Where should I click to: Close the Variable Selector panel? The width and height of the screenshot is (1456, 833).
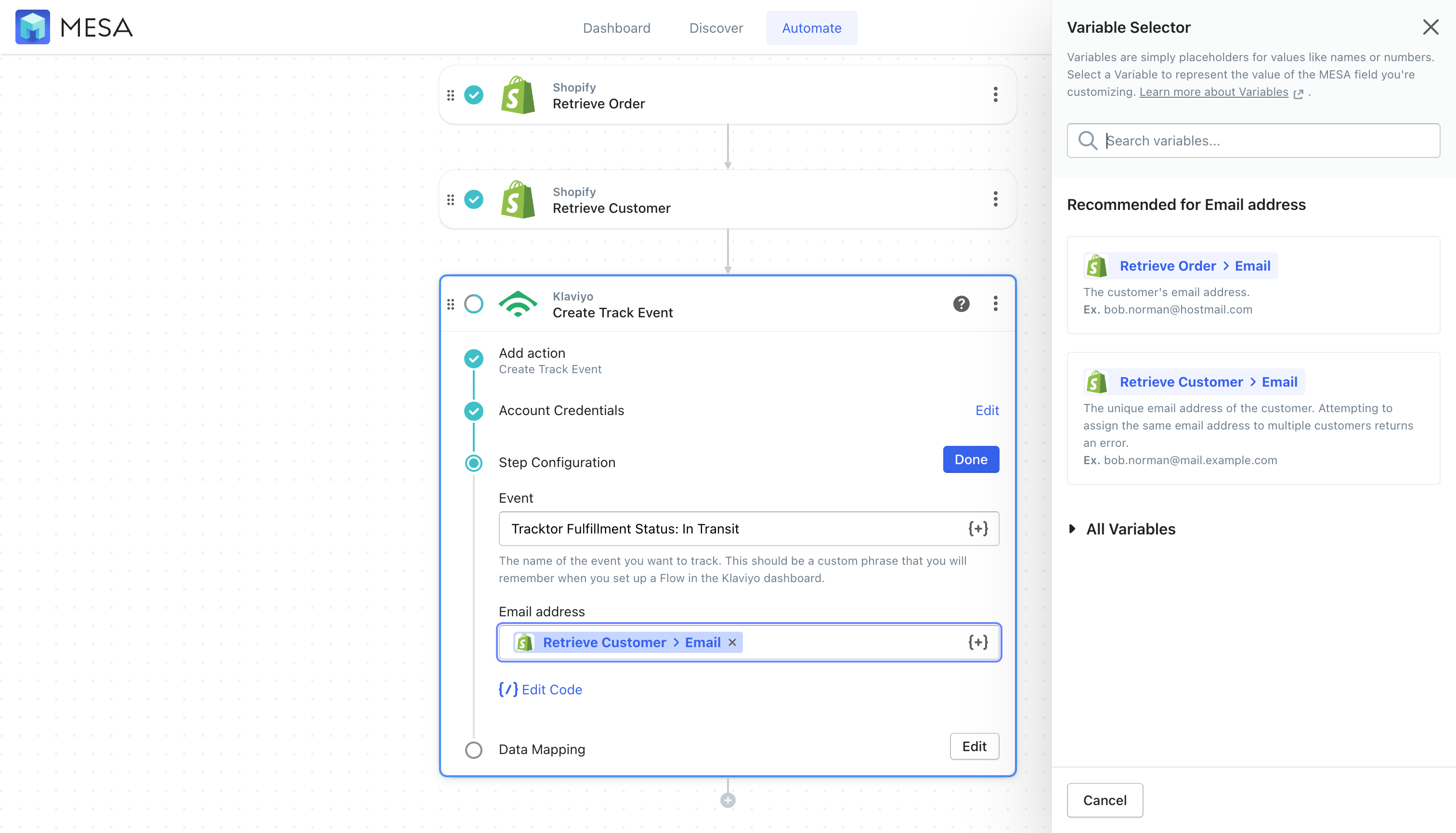pos(1431,27)
